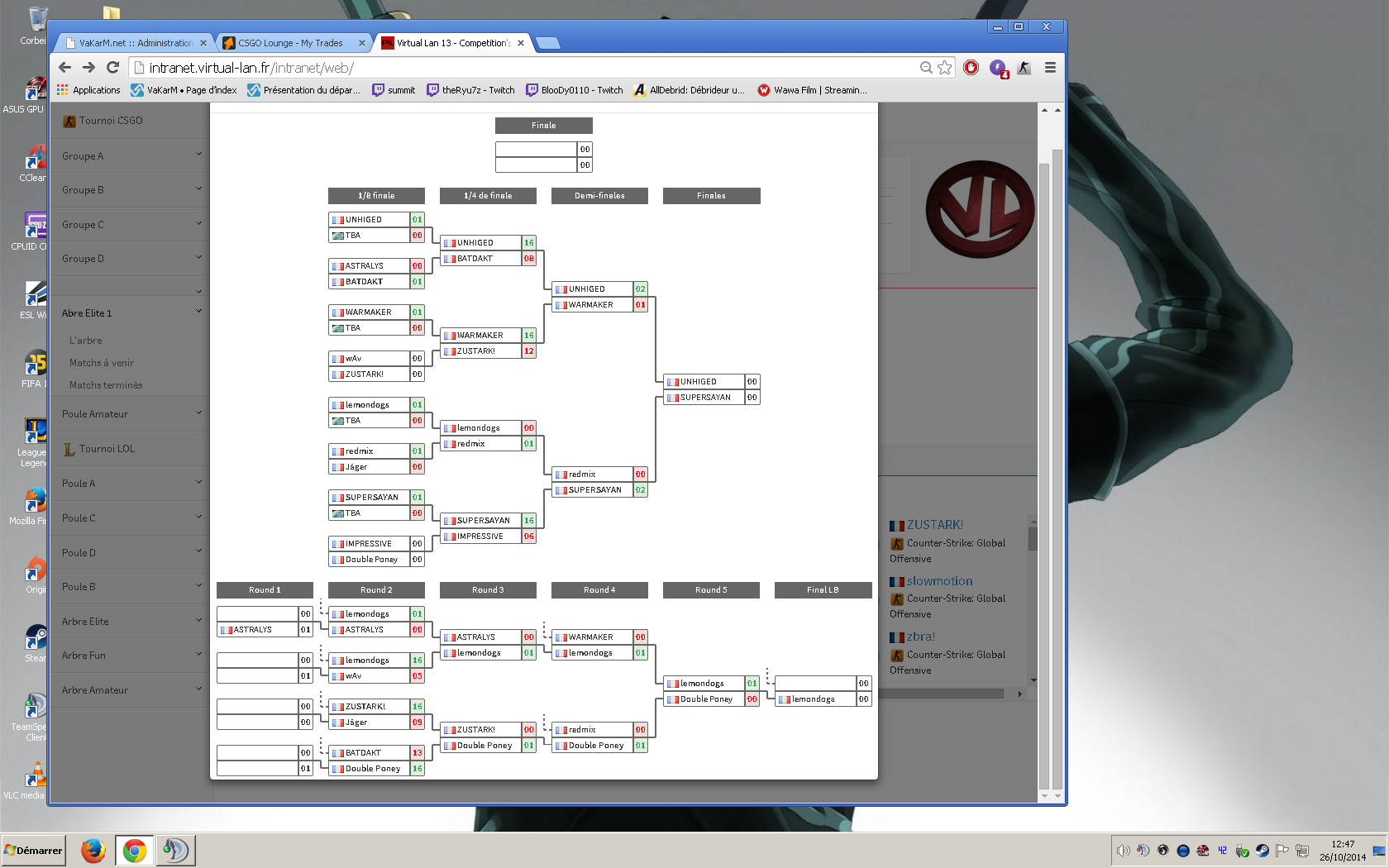The height and width of the screenshot is (868, 1389).
Task: Click SUPERSAYAN in the Finales bracket match
Action: coord(705,398)
